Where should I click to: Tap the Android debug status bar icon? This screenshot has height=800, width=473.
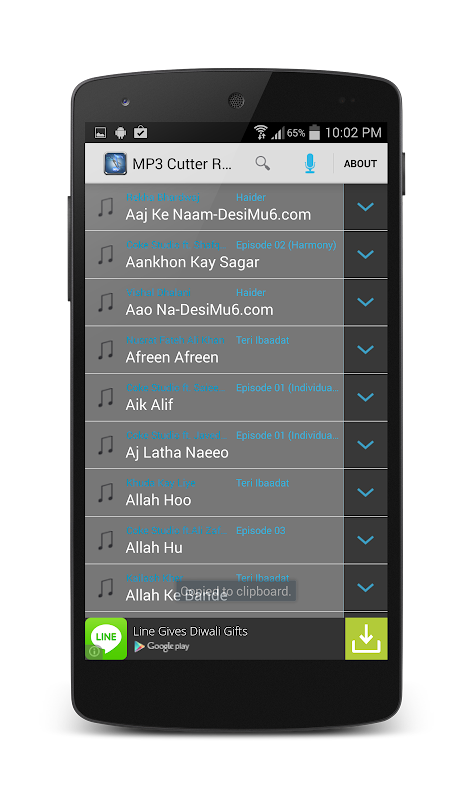pos(120,133)
